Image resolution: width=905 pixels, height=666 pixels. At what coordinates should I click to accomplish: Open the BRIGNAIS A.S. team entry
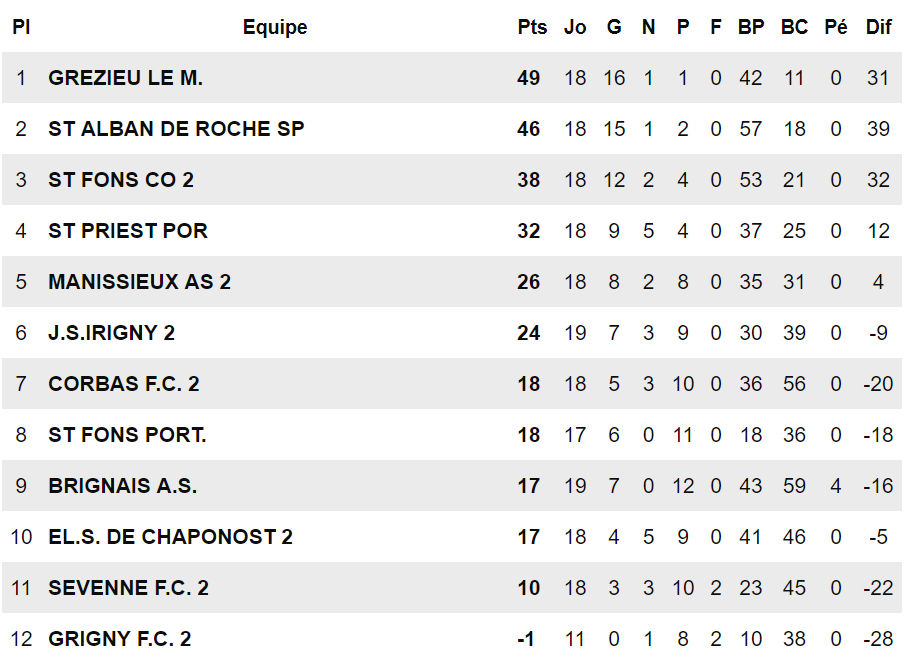[x=122, y=486]
